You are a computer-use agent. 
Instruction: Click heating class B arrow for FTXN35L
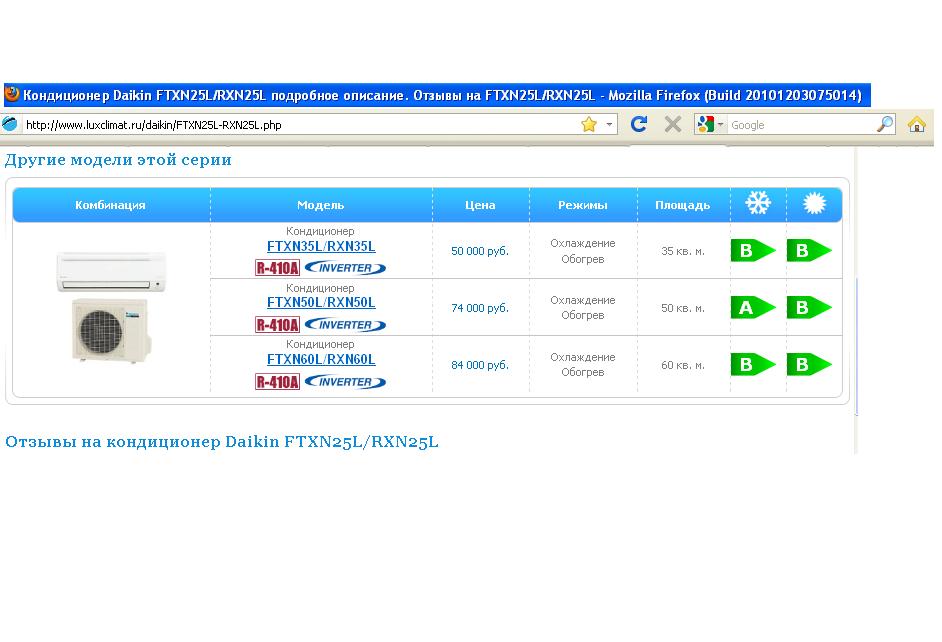pyautogui.click(x=809, y=250)
